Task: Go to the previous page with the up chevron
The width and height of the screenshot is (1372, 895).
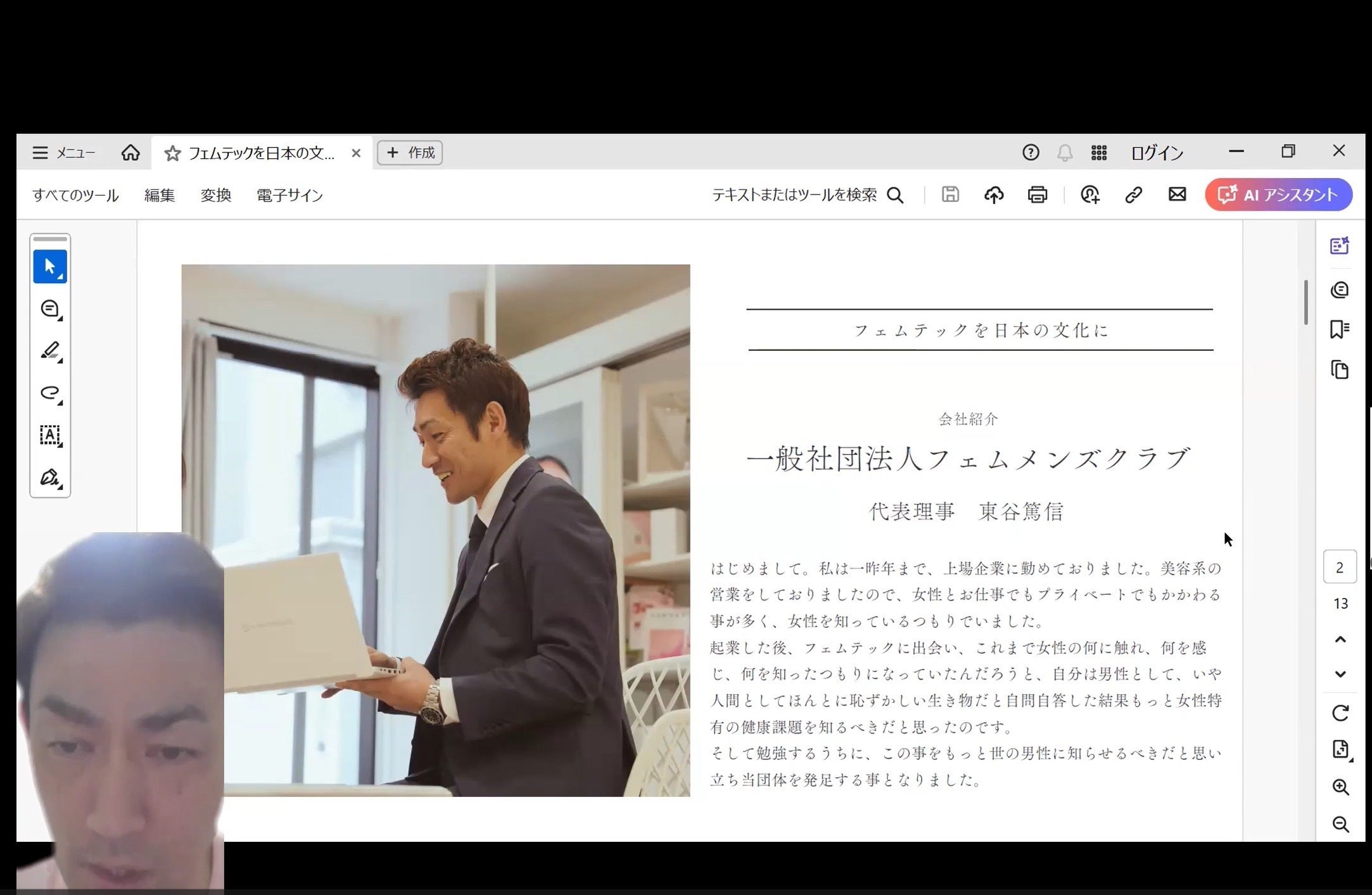Action: coord(1340,639)
